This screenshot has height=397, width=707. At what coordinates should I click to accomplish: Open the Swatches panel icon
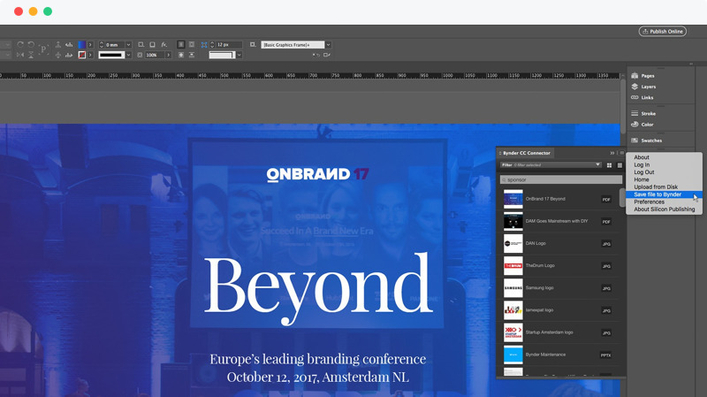click(x=634, y=141)
